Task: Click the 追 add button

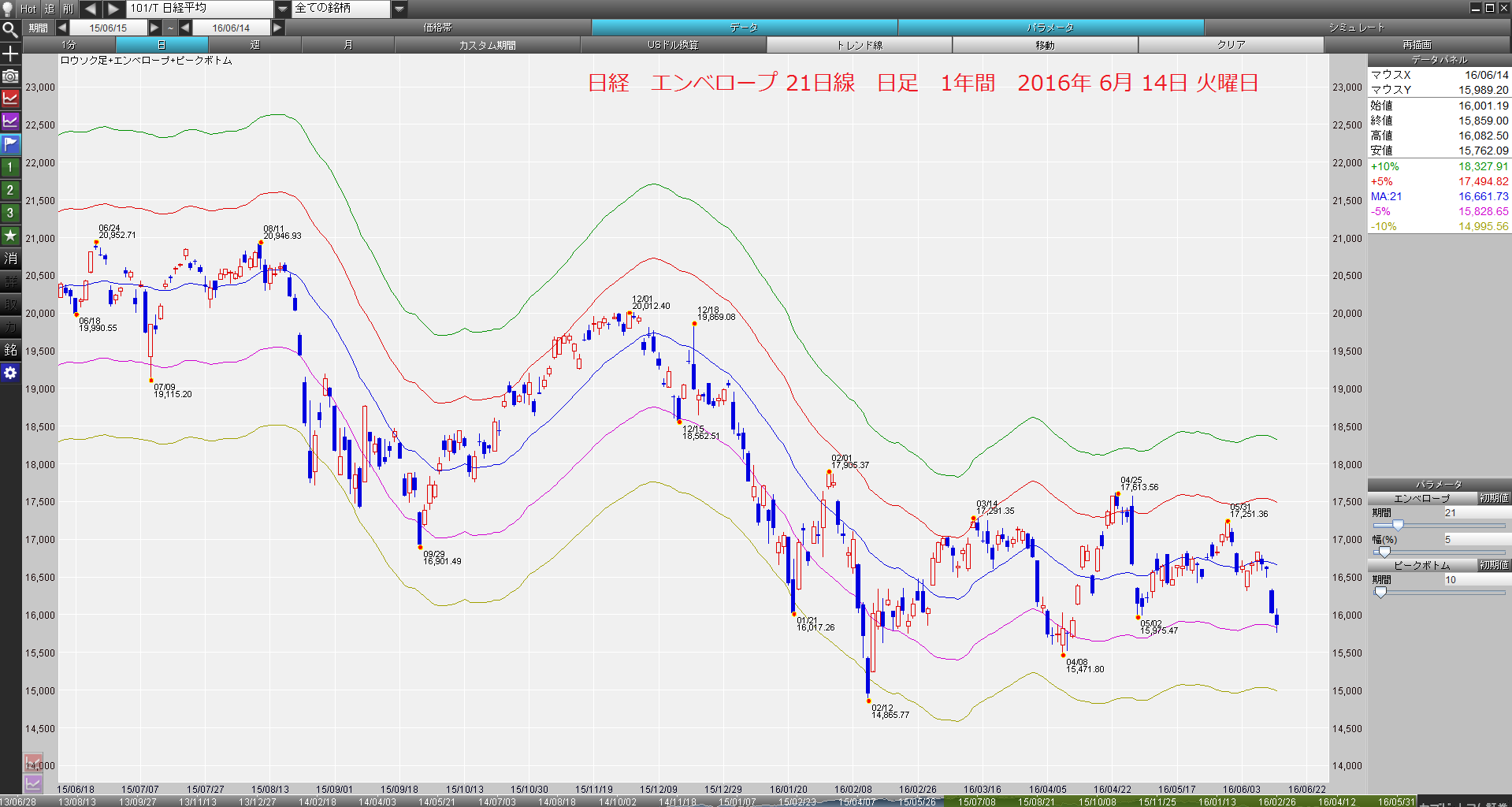Action: [50, 9]
